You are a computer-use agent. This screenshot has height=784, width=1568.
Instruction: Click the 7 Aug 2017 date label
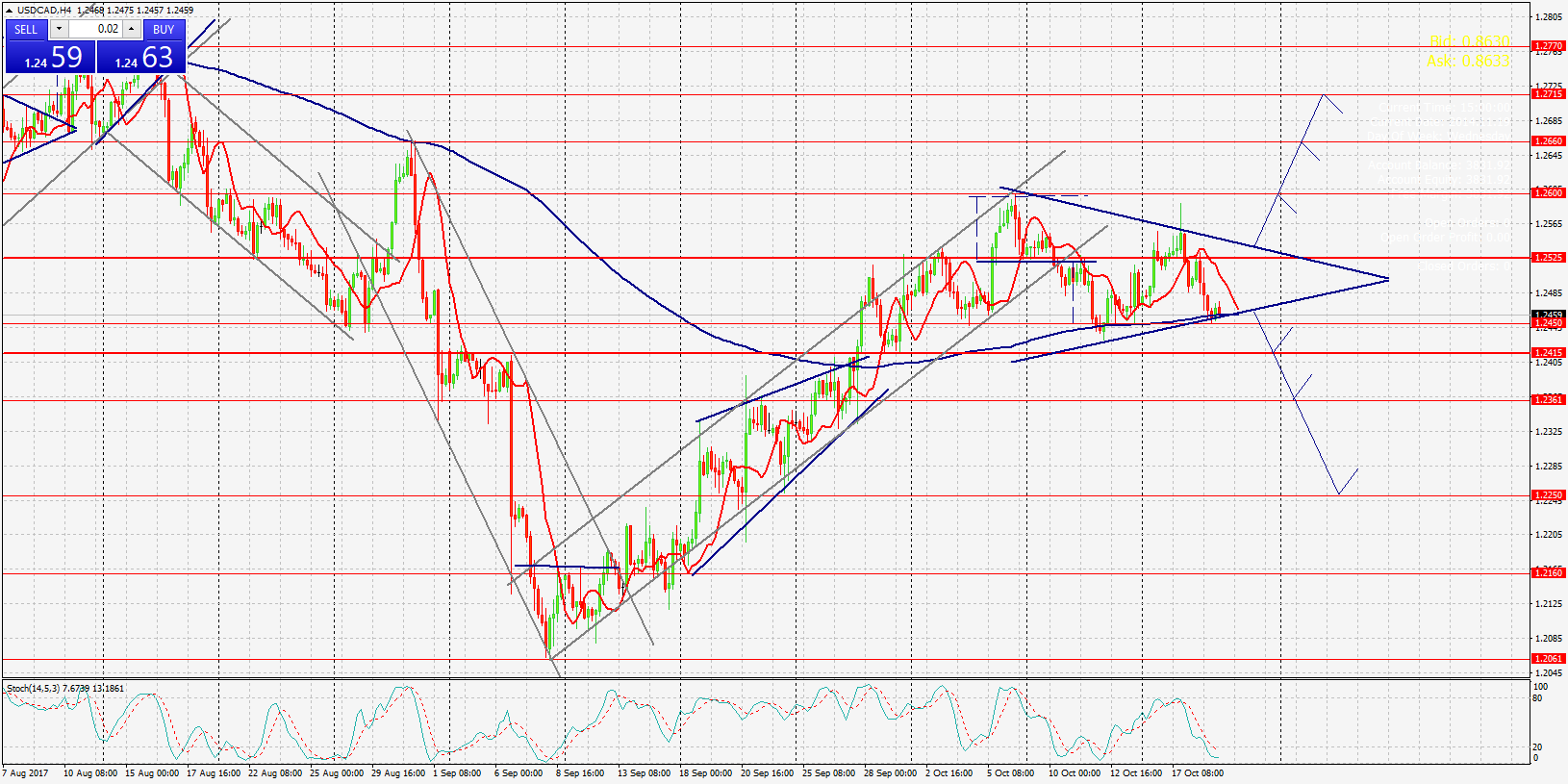(26, 773)
